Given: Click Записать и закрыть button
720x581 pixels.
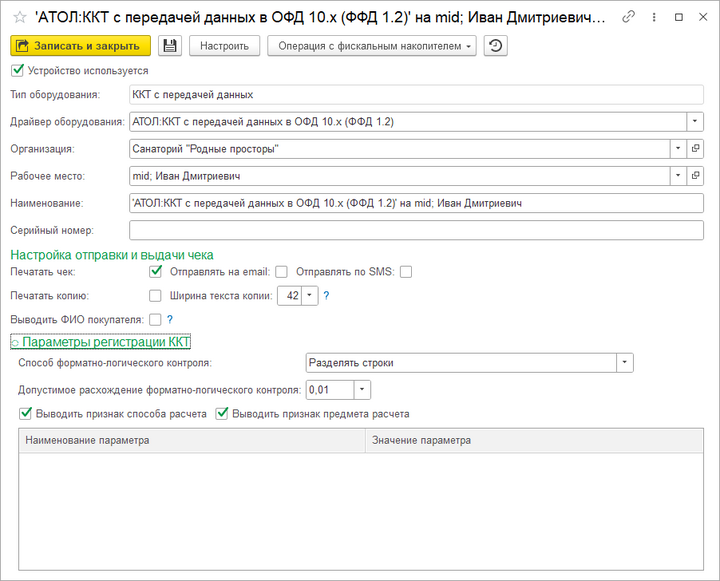Looking at the screenshot, I should (x=80, y=46).
